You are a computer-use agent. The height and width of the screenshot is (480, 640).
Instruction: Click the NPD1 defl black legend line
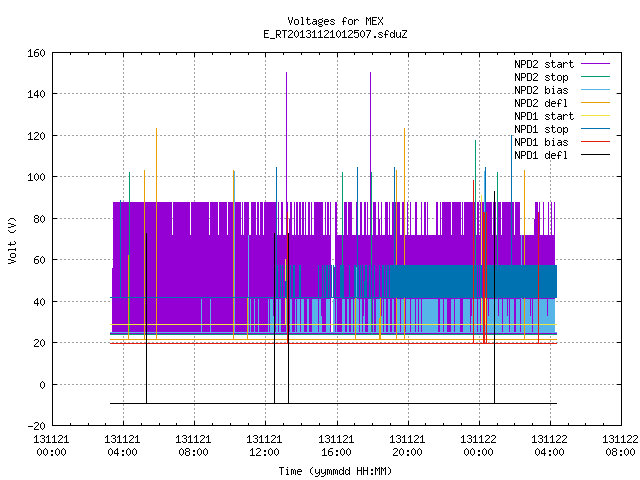[595, 155]
